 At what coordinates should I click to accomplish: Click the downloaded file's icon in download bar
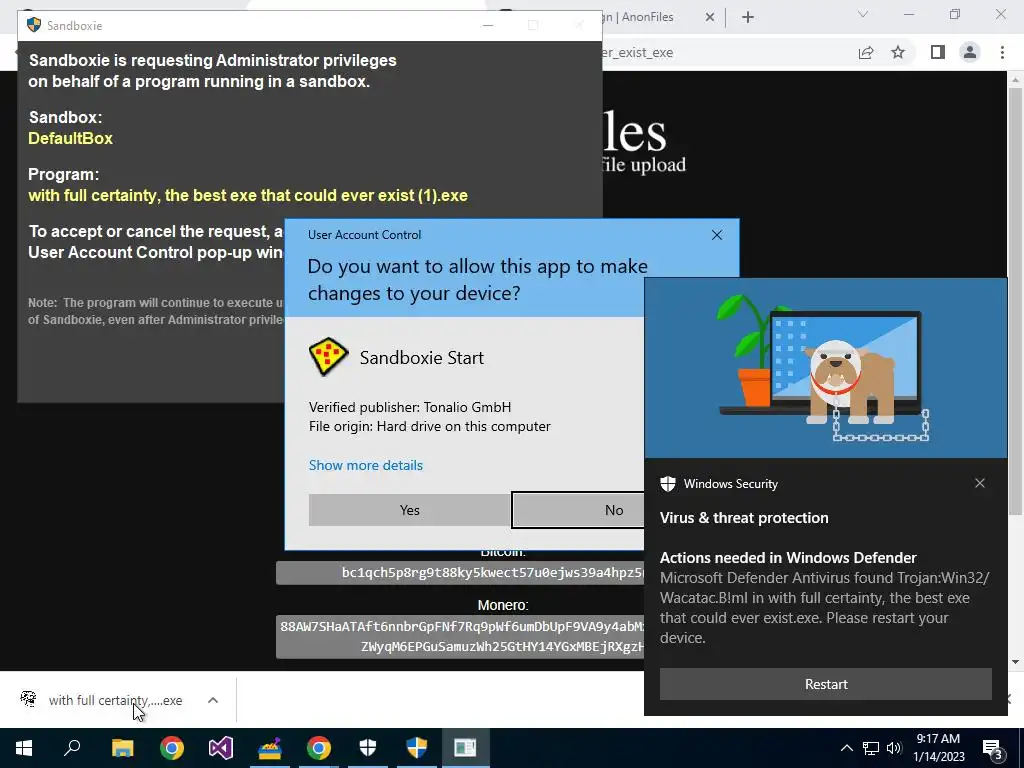(28, 699)
